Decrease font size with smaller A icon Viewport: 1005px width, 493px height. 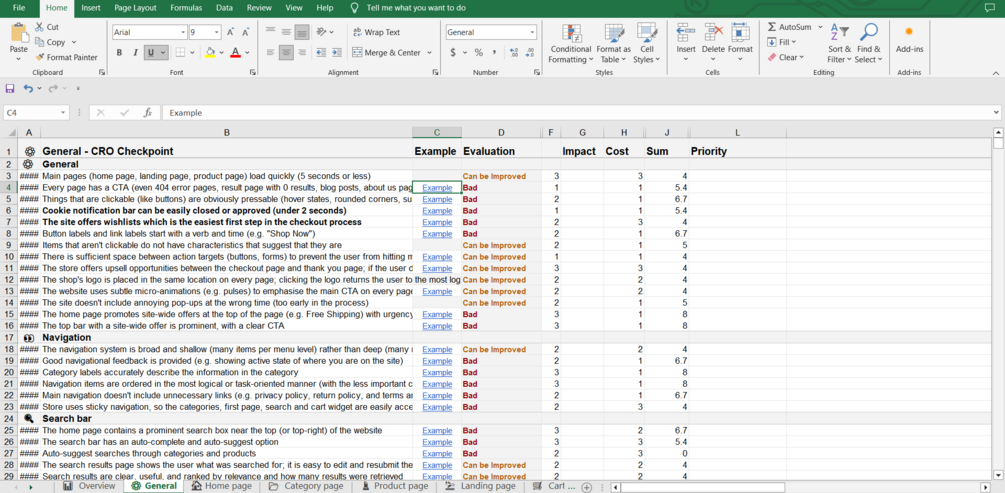246,32
